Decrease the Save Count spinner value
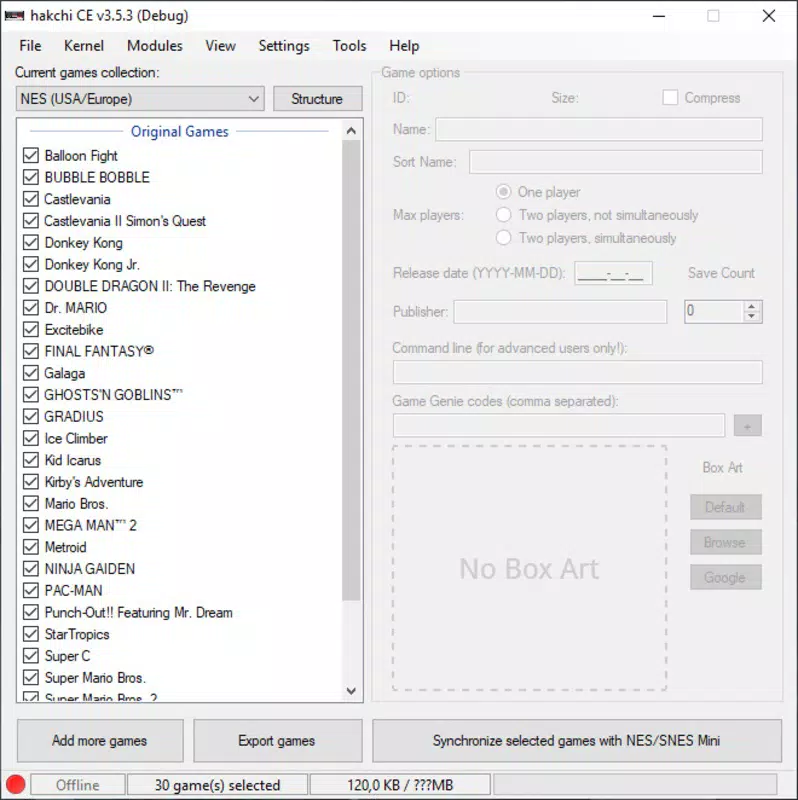The image size is (798, 800). (x=751, y=316)
